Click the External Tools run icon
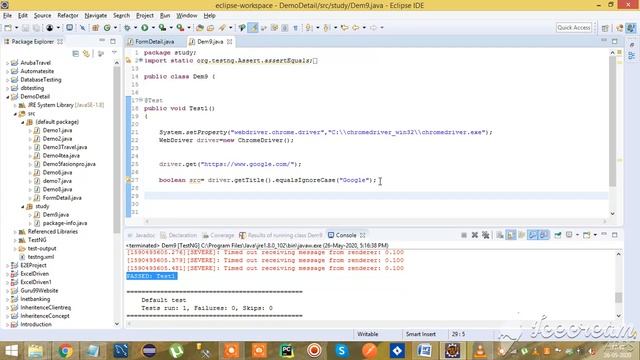The height and width of the screenshot is (360, 640). tap(180, 28)
